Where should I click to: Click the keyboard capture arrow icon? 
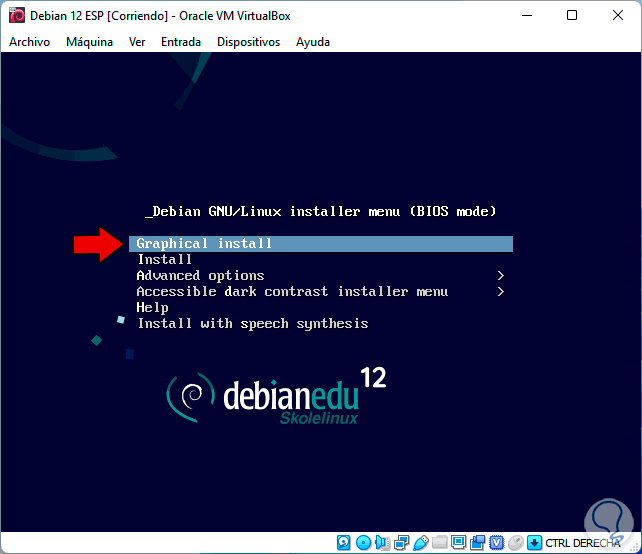tap(534, 543)
